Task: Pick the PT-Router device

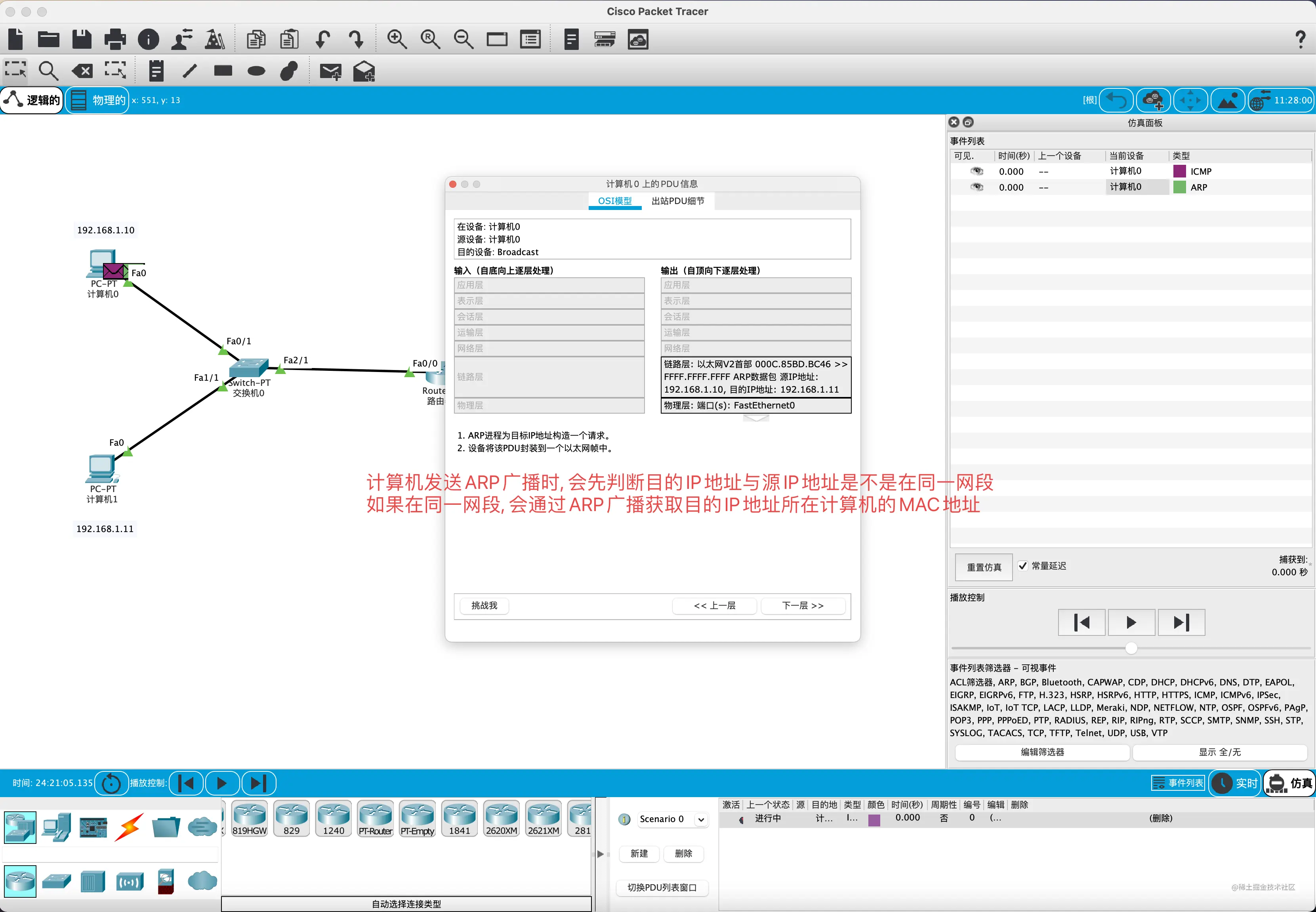Action: [x=376, y=819]
